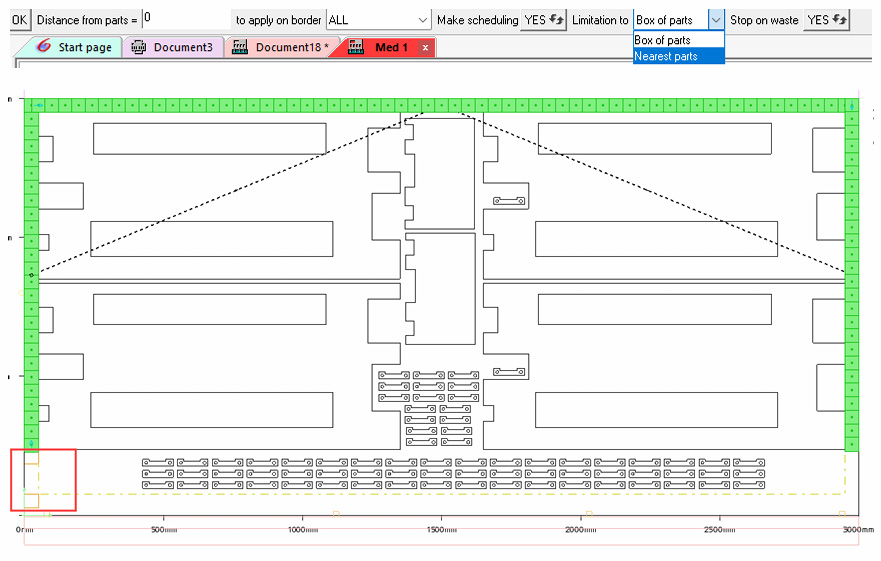Click the 2500mm ruler label
Image resolution: width=881 pixels, height=561 pixels.
[720, 530]
